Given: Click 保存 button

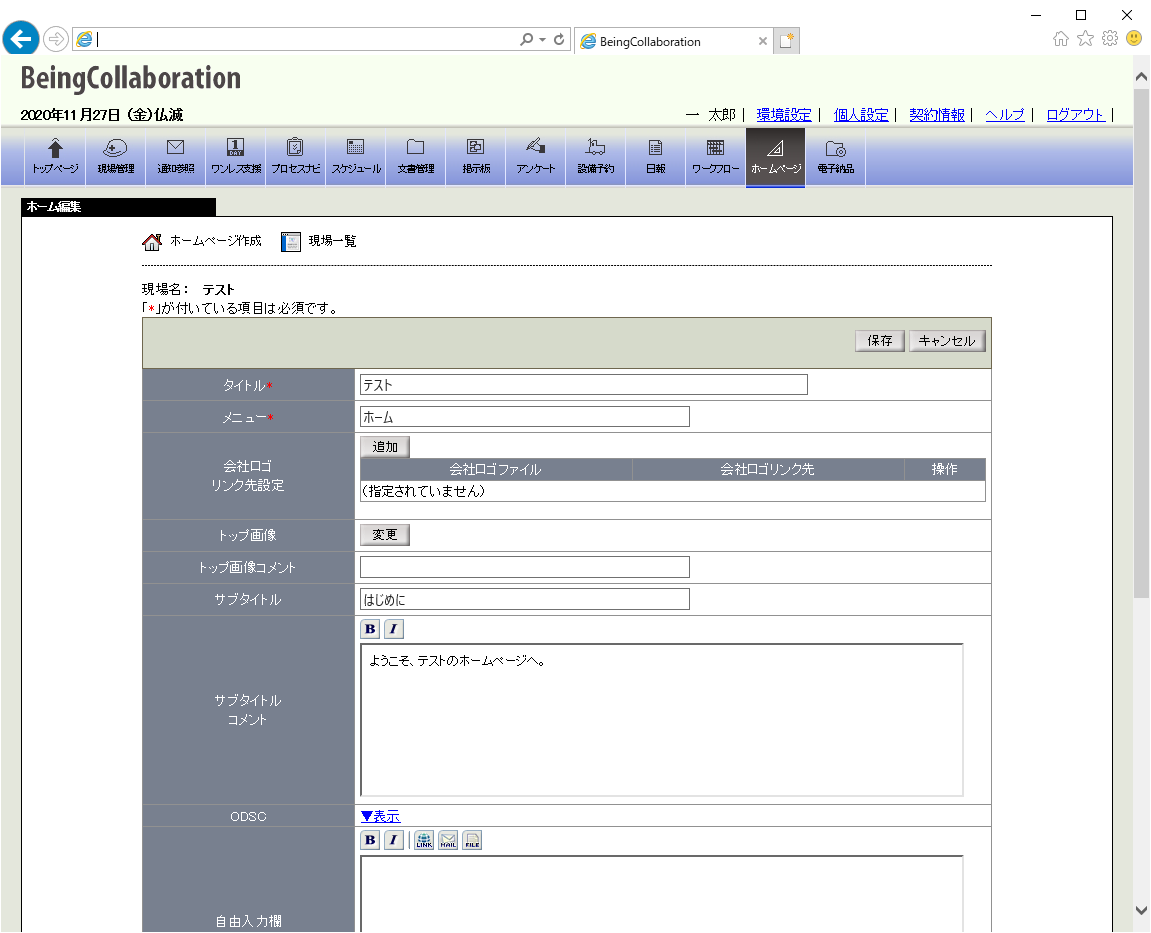Looking at the screenshot, I should [879, 341].
